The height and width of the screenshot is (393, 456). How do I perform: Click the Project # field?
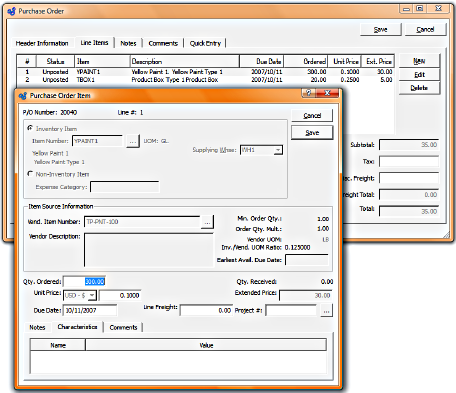click(292, 310)
